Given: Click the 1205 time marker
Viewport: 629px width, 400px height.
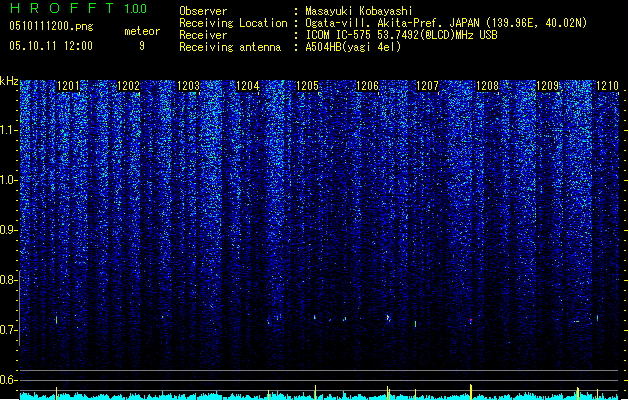Looking at the screenshot, I should (308, 86).
